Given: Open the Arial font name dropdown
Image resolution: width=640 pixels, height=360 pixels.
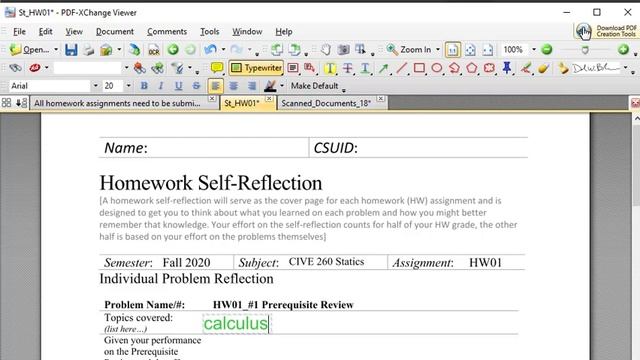Looking at the screenshot, I should 96,86.
